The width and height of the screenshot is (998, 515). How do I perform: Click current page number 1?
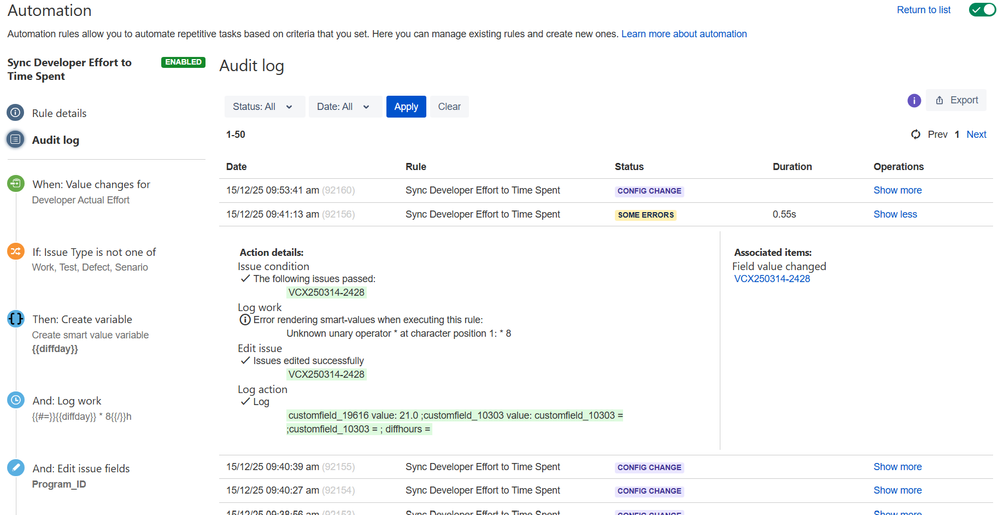[x=957, y=134]
